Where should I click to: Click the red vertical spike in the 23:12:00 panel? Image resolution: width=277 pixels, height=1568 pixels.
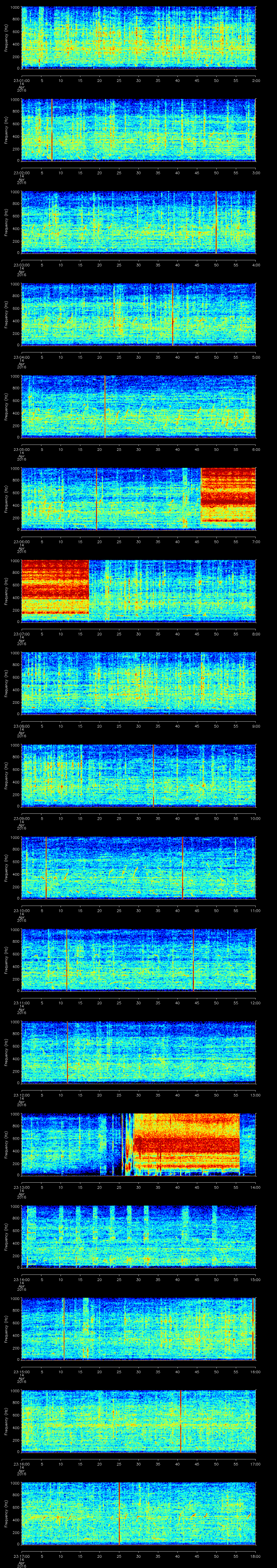pyautogui.click(x=68, y=1052)
